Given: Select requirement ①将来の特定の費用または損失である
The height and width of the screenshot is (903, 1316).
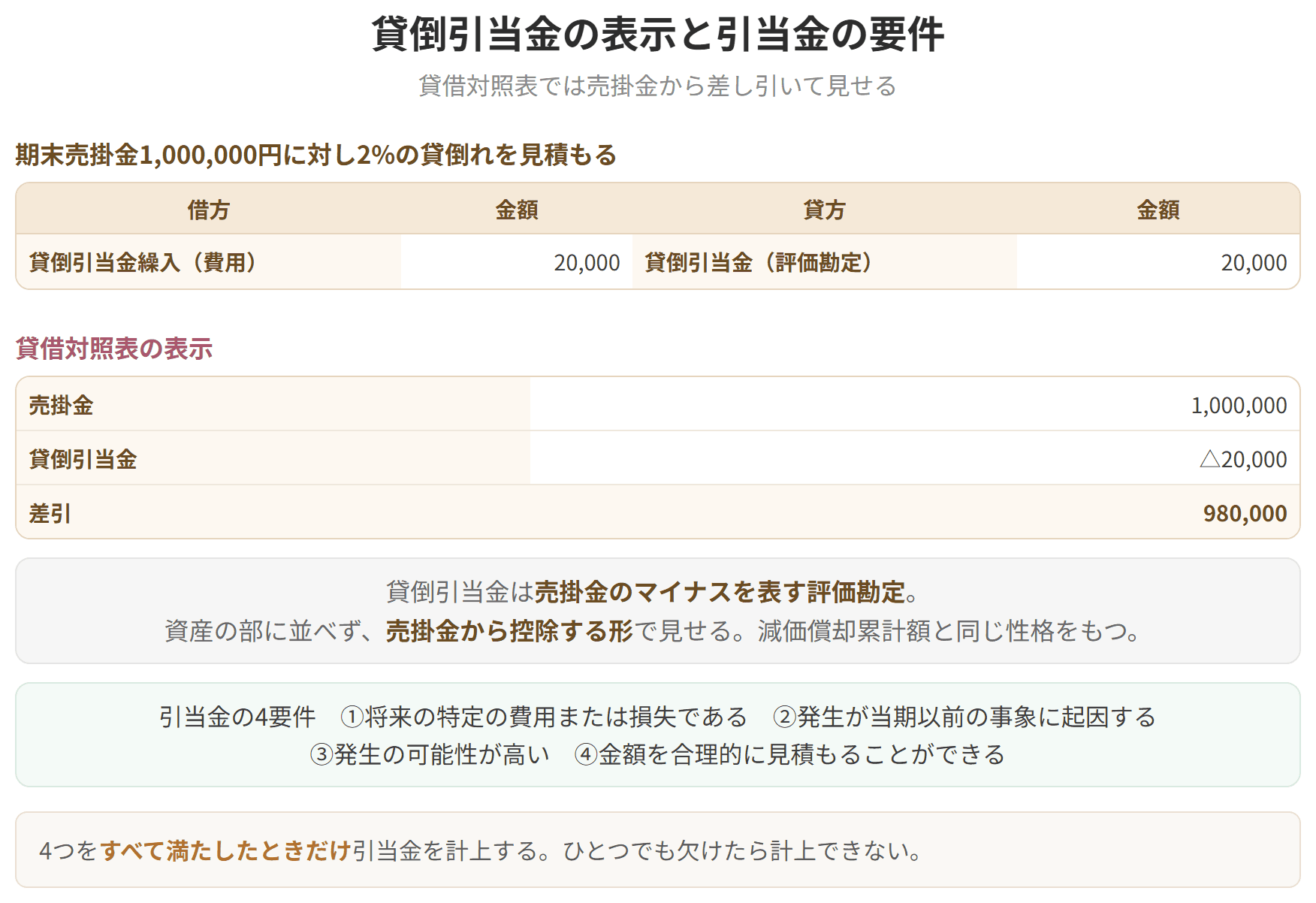Looking at the screenshot, I should pyautogui.click(x=544, y=717).
